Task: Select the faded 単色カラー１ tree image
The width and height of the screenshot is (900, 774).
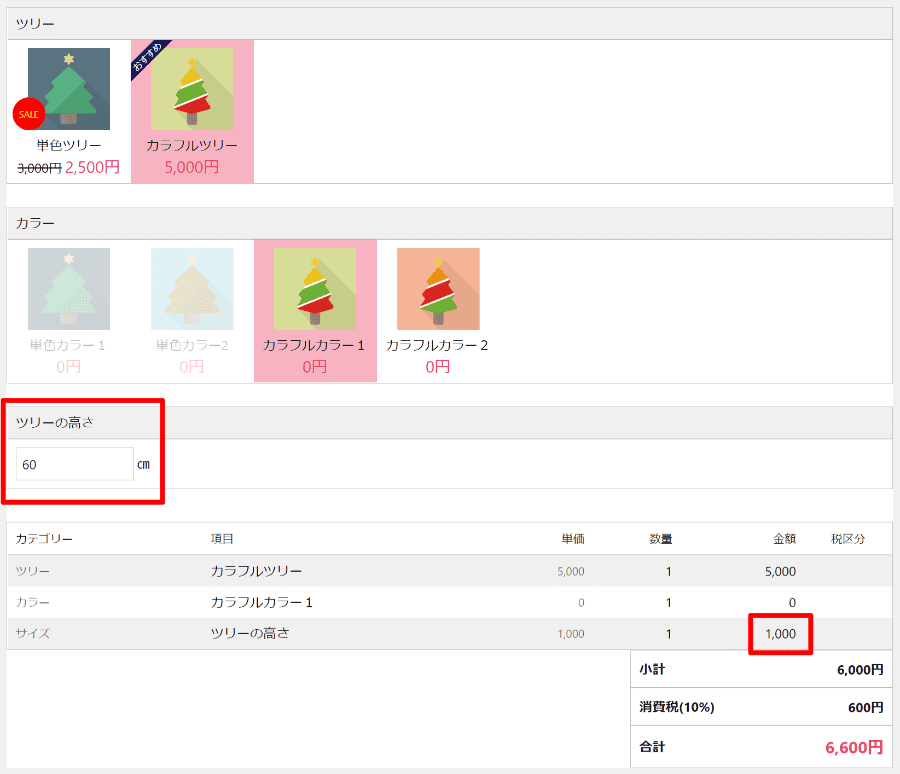Action: point(69,289)
